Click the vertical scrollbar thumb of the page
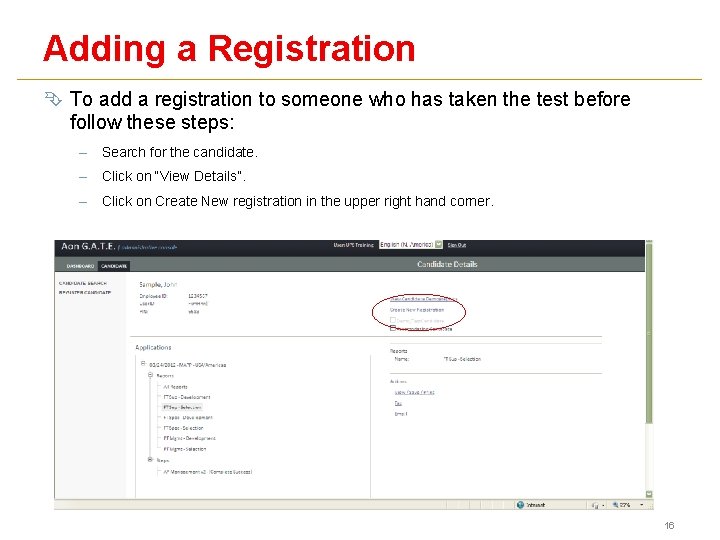This screenshot has height=540, width=720. [x=649, y=334]
